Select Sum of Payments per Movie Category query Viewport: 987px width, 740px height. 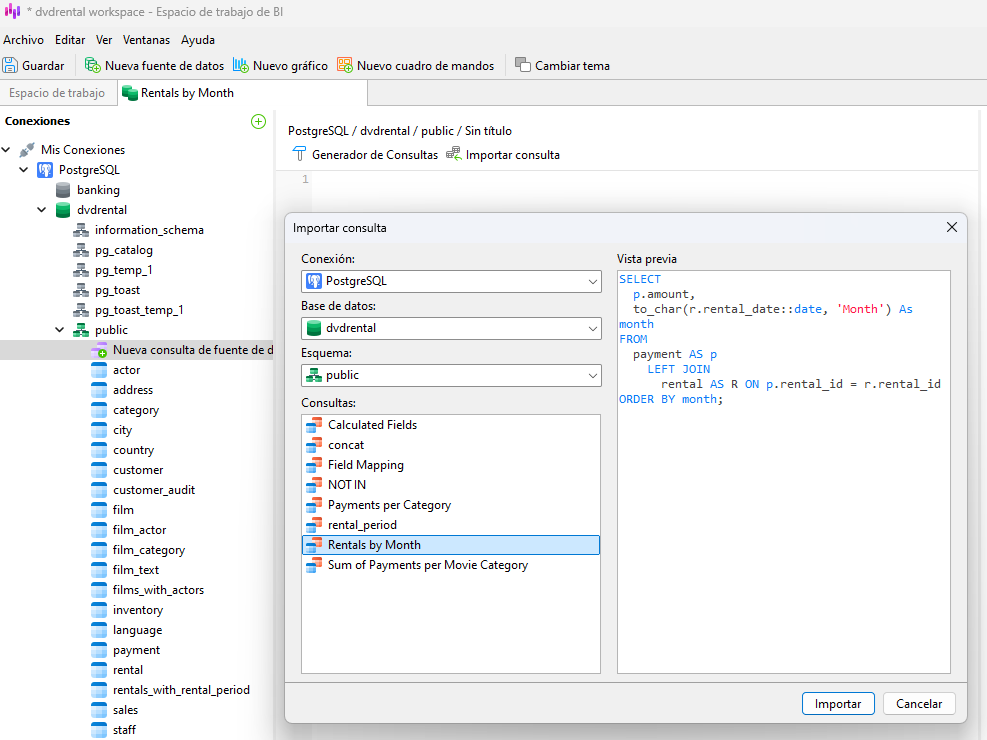tap(451, 565)
